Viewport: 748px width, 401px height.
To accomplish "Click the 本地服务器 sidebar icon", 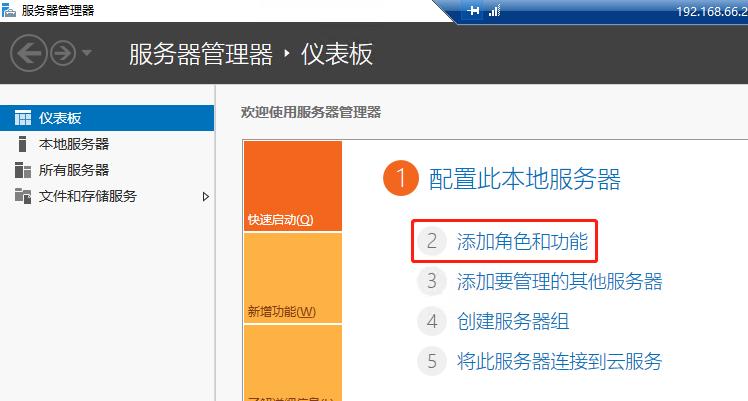I will coord(22,144).
